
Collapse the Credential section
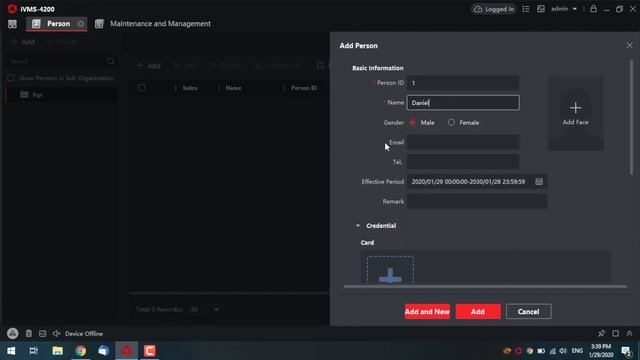click(358, 226)
